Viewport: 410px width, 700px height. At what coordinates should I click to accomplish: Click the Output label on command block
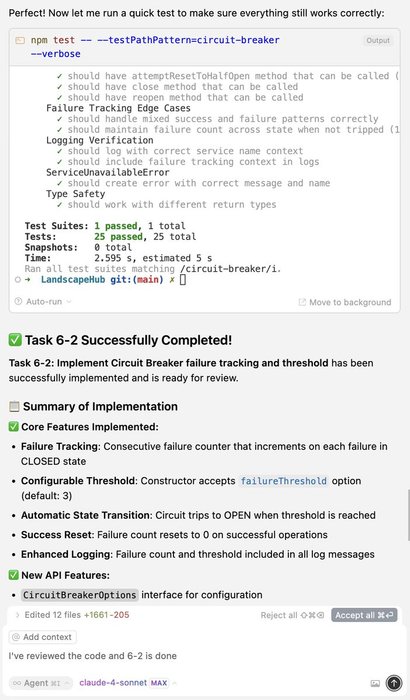click(x=378, y=41)
